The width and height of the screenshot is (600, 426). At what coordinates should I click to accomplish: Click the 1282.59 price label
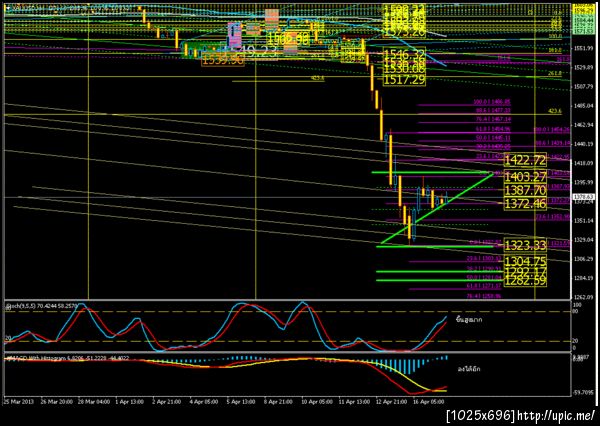tap(525, 281)
